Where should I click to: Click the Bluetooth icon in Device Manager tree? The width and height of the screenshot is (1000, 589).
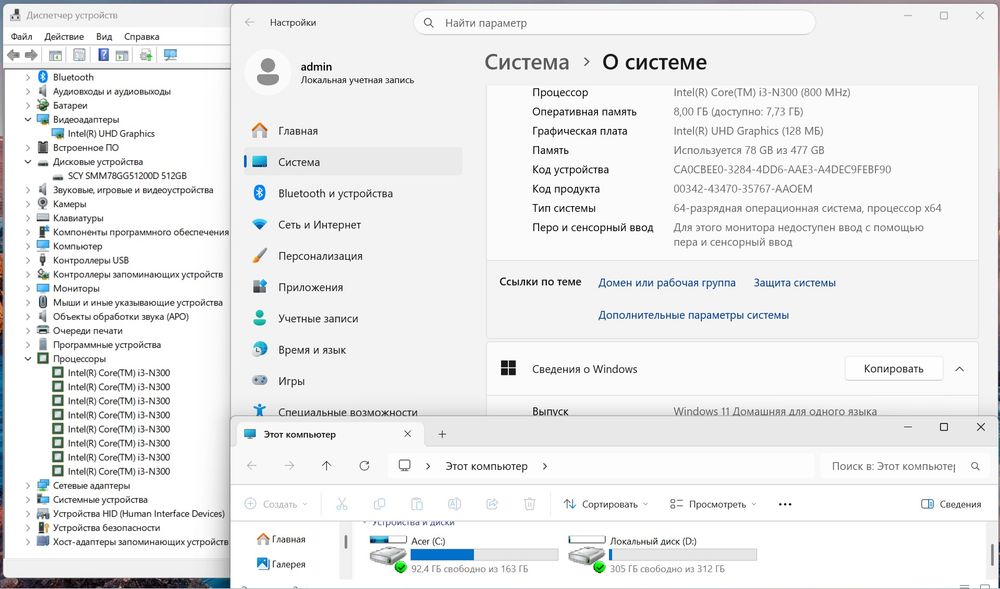pos(43,77)
